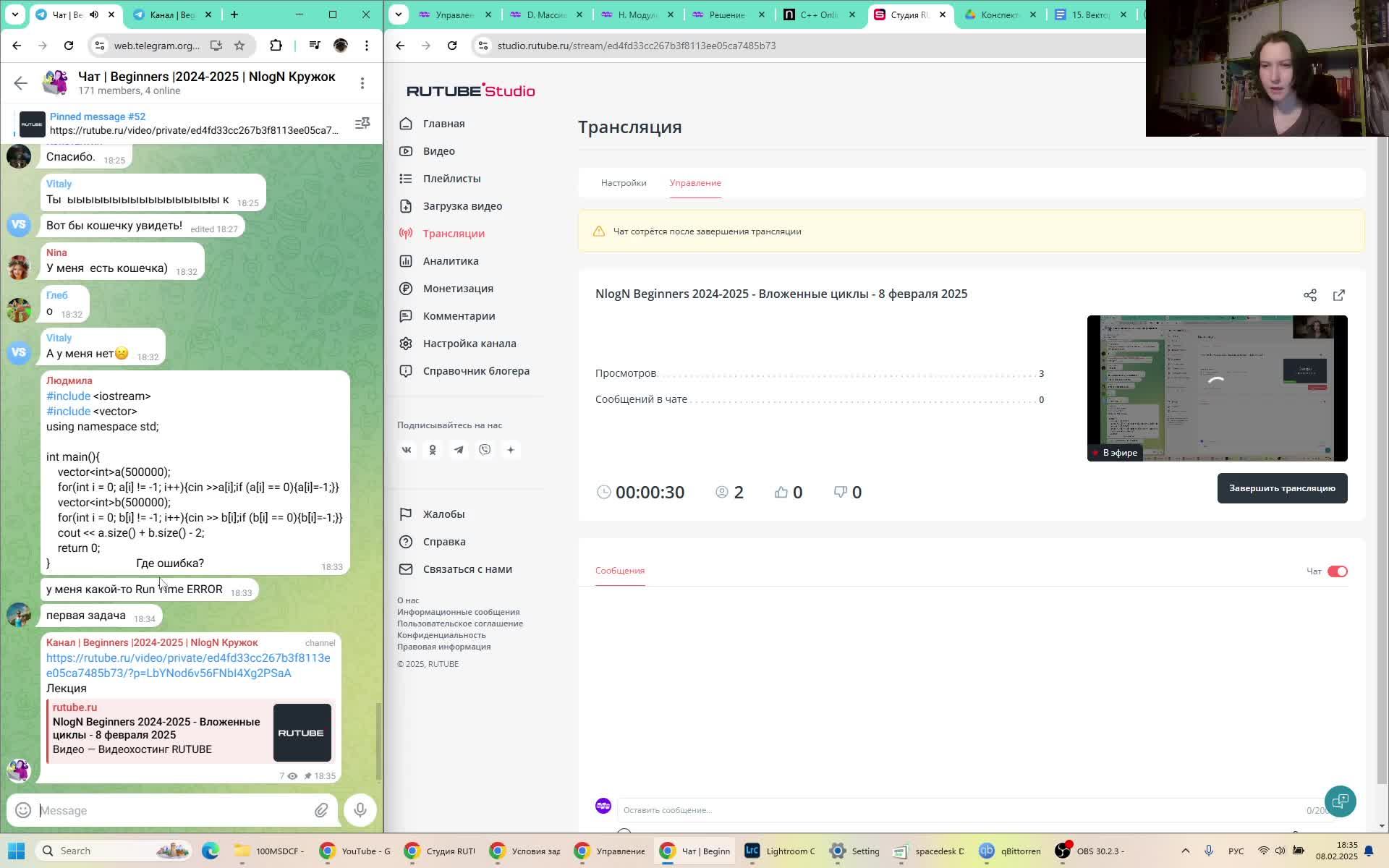1389x868 pixels.
Task: Toggle the microphone voice message button
Action: (360, 810)
